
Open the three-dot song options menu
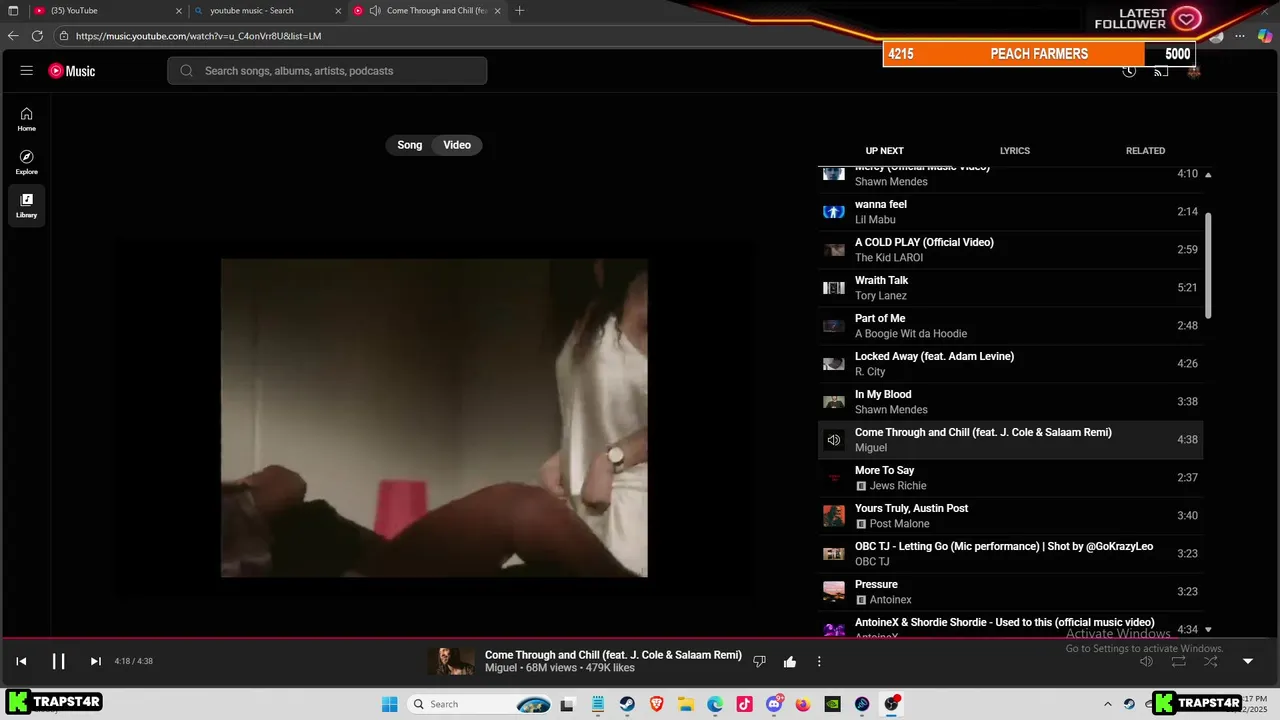coord(819,661)
